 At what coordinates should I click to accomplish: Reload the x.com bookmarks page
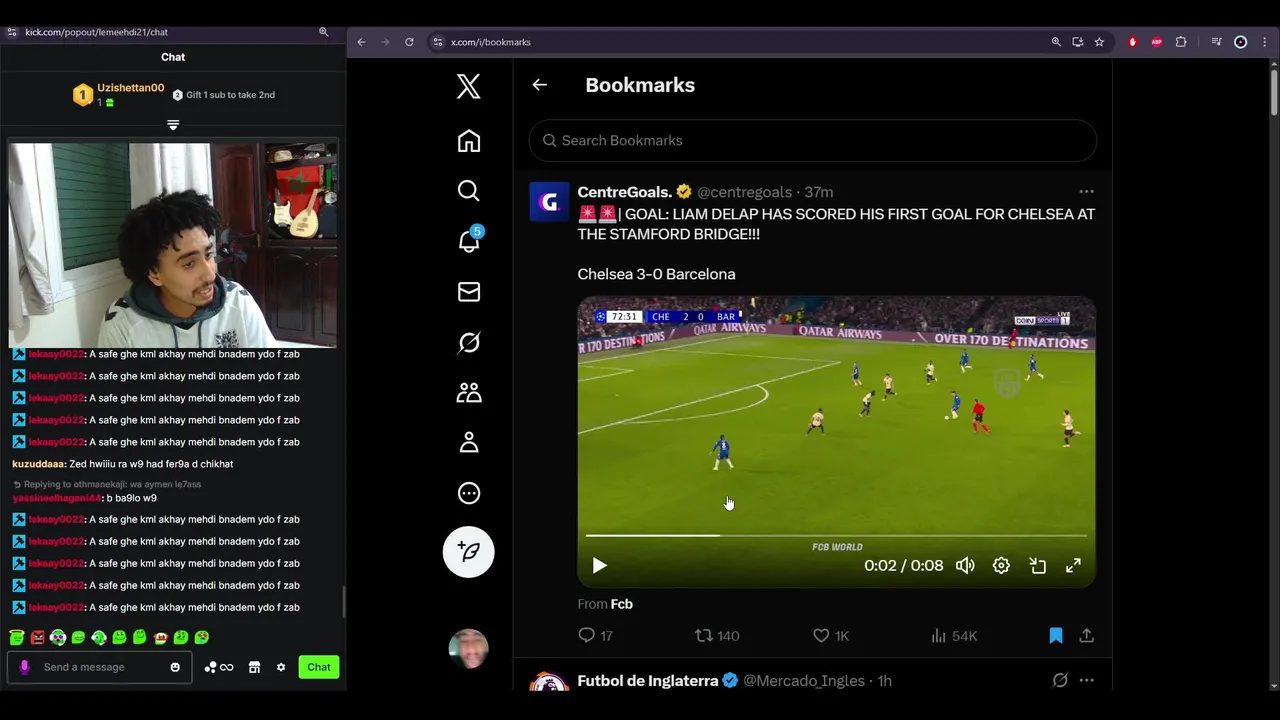click(409, 42)
